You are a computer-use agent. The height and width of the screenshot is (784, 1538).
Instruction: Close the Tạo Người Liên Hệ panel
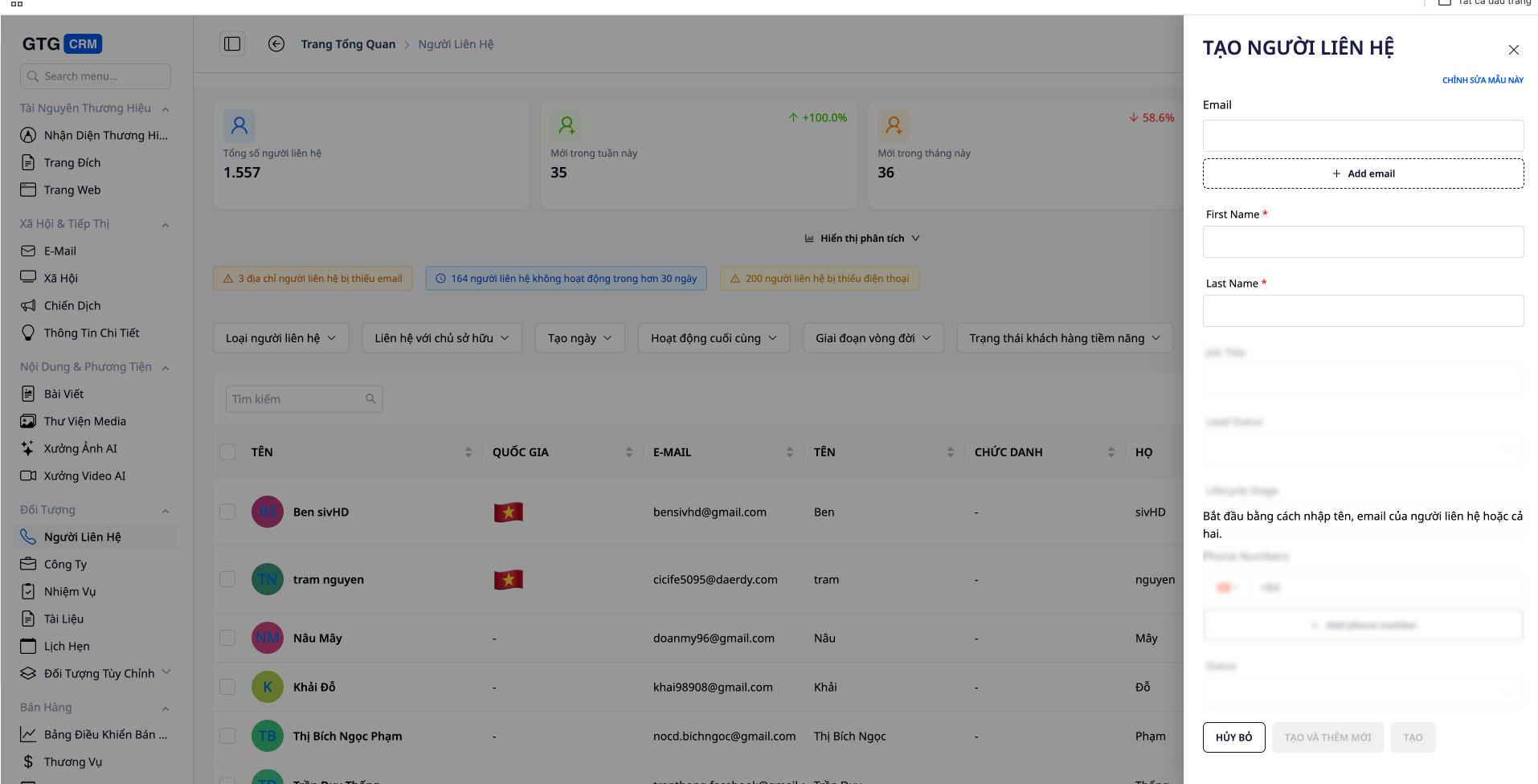pos(1513,50)
